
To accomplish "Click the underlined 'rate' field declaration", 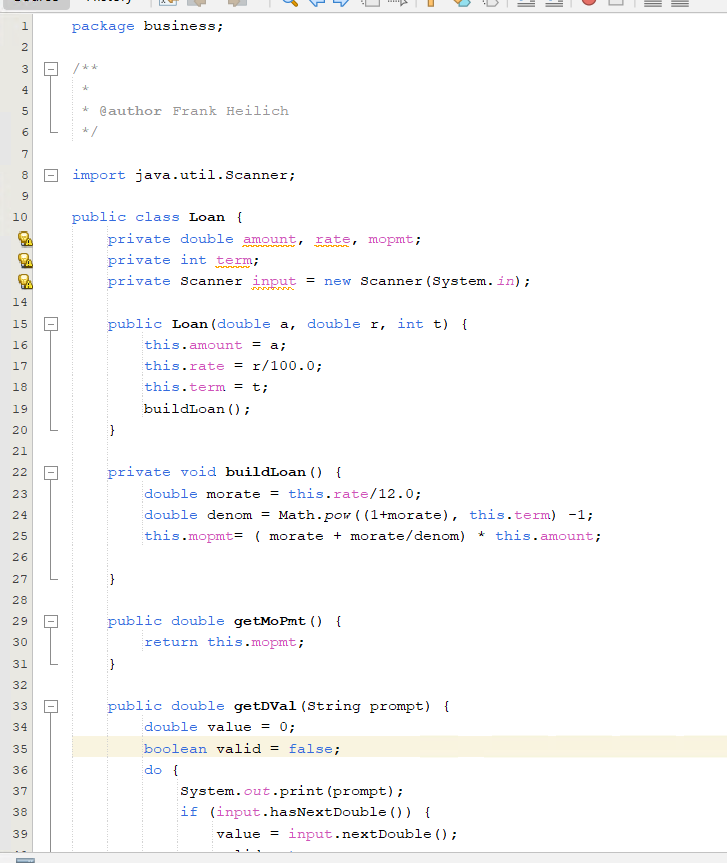I will tap(332, 239).
